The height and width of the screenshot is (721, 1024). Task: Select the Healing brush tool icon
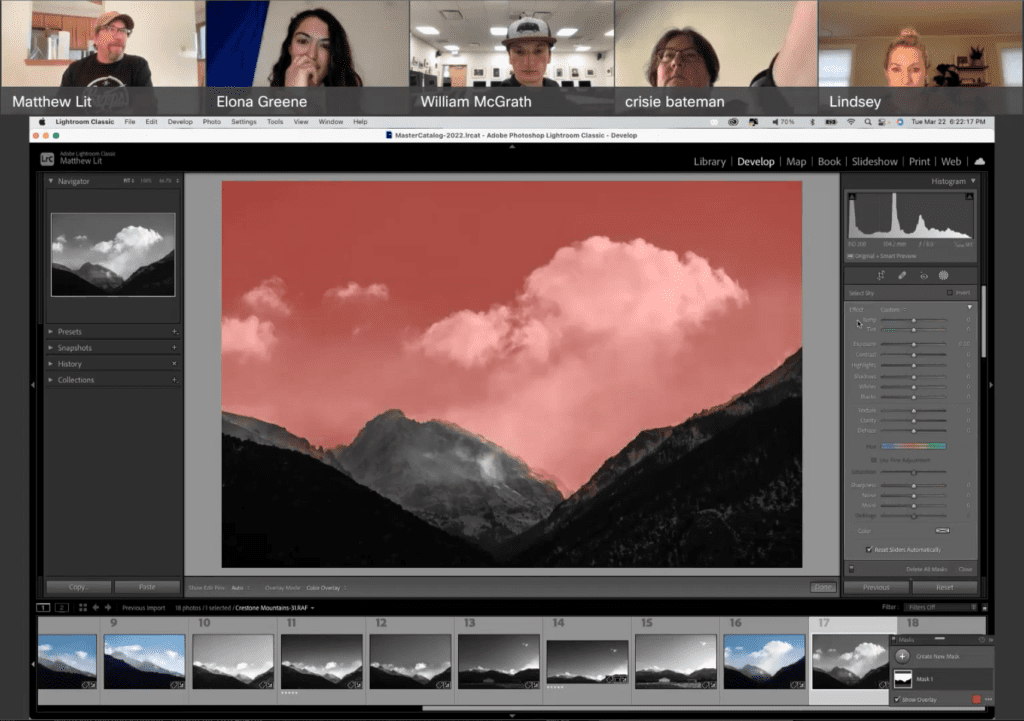[902, 275]
